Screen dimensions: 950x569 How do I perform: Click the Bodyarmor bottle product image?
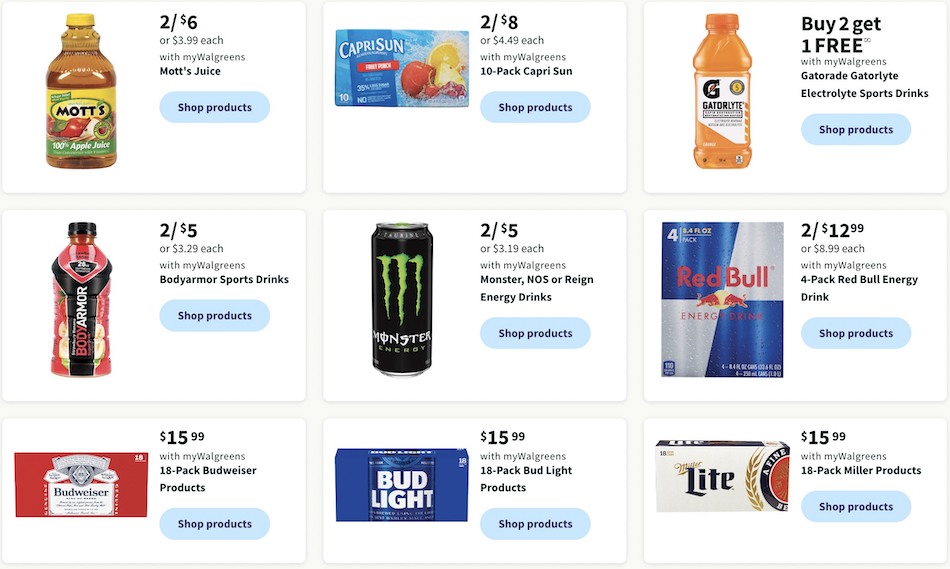81,299
